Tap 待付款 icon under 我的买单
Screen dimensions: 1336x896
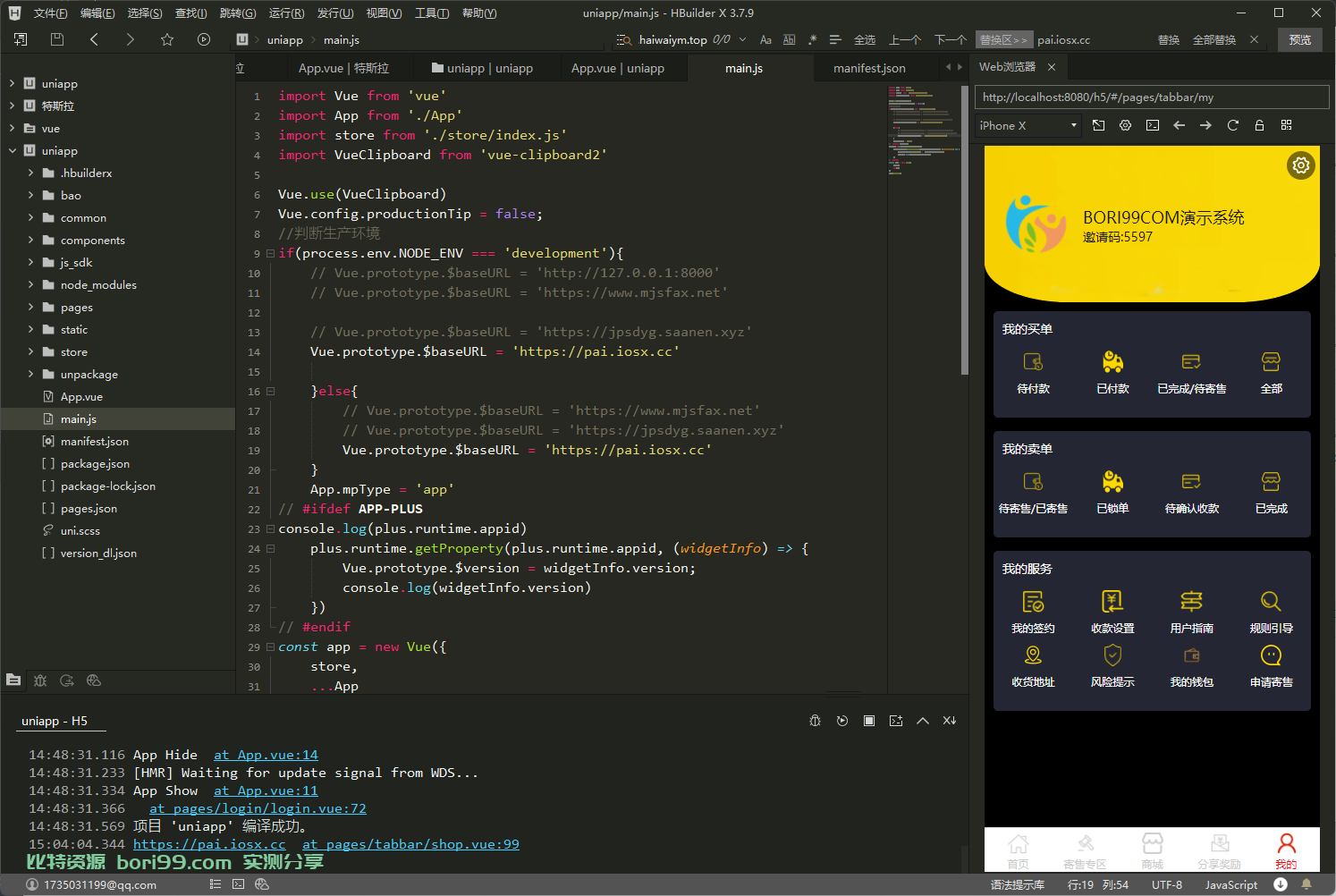tap(1033, 362)
